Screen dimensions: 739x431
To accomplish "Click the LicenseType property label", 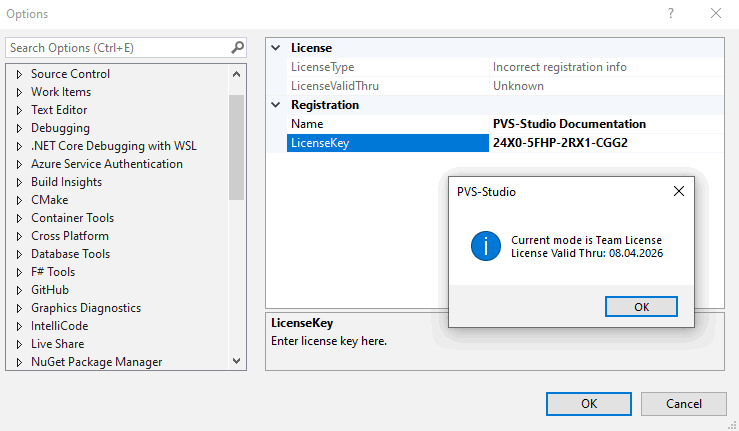I will (x=322, y=67).
